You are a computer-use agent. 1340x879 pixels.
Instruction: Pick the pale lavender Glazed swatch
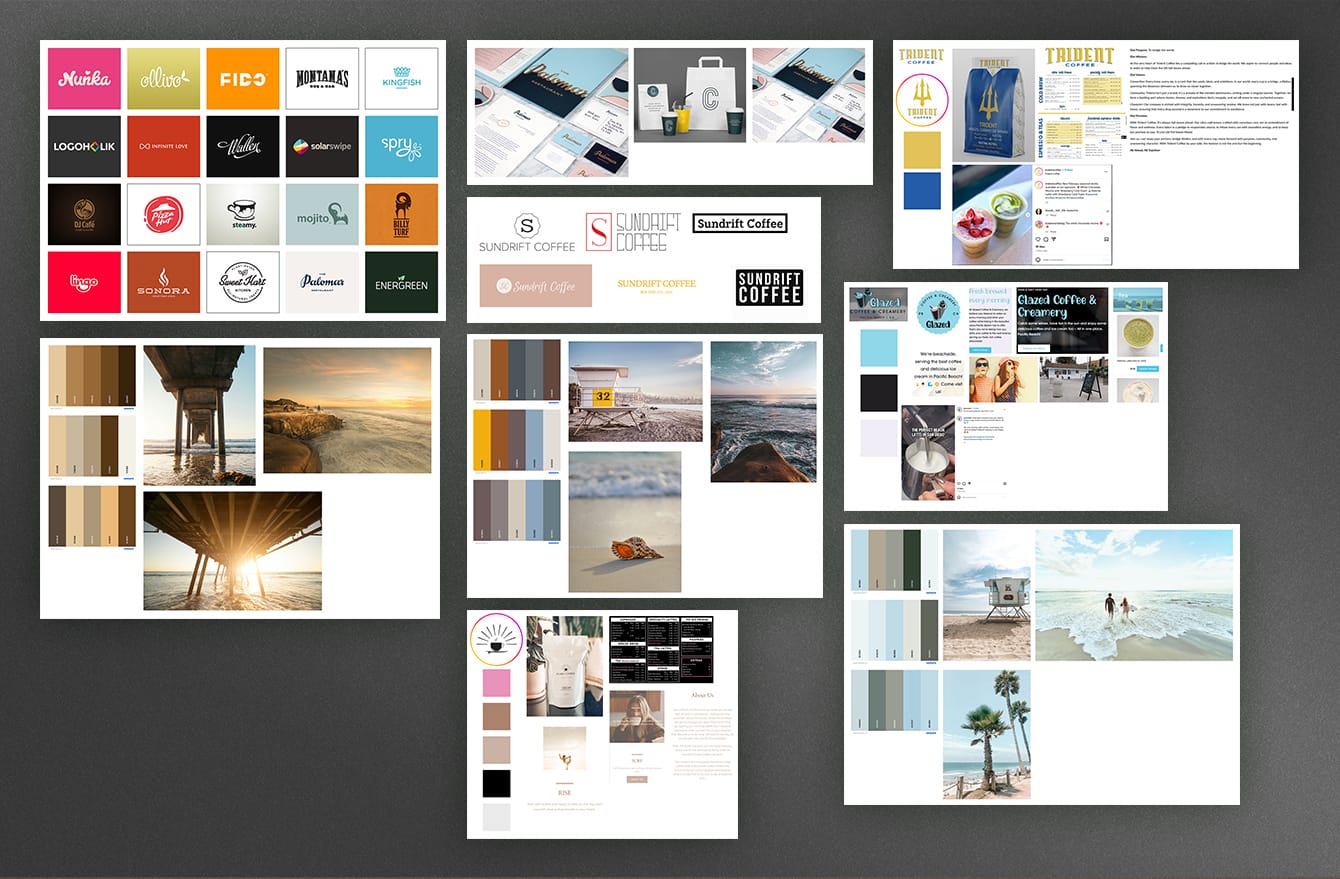pos(879,438)
